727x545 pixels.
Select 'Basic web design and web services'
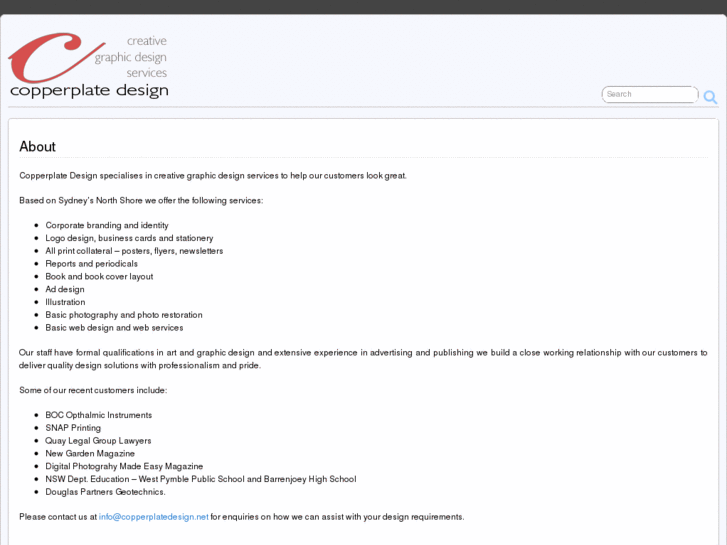pos(114,328)
